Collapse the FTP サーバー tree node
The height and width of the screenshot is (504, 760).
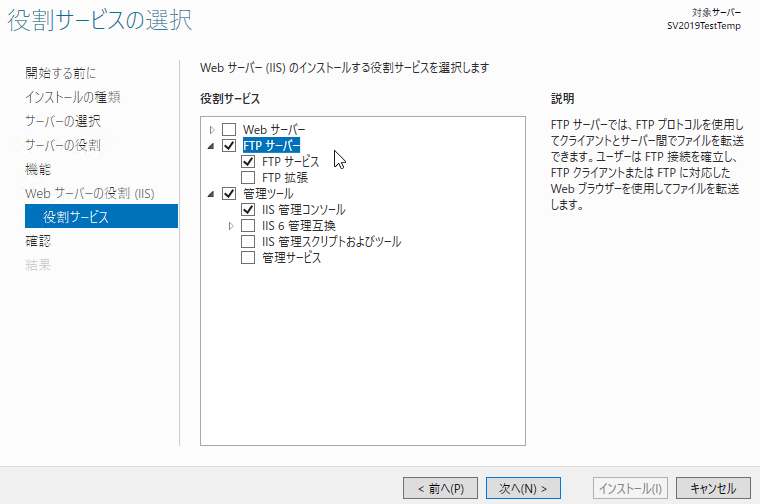point(211,146)
